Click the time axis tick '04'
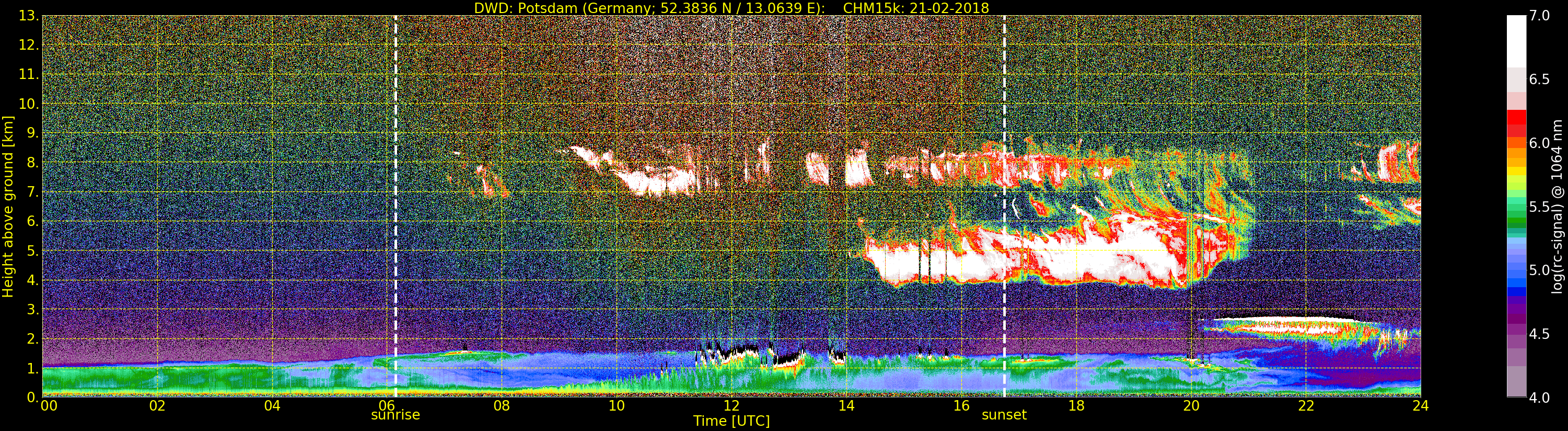 pyautogui.click(x=272, y=405)
